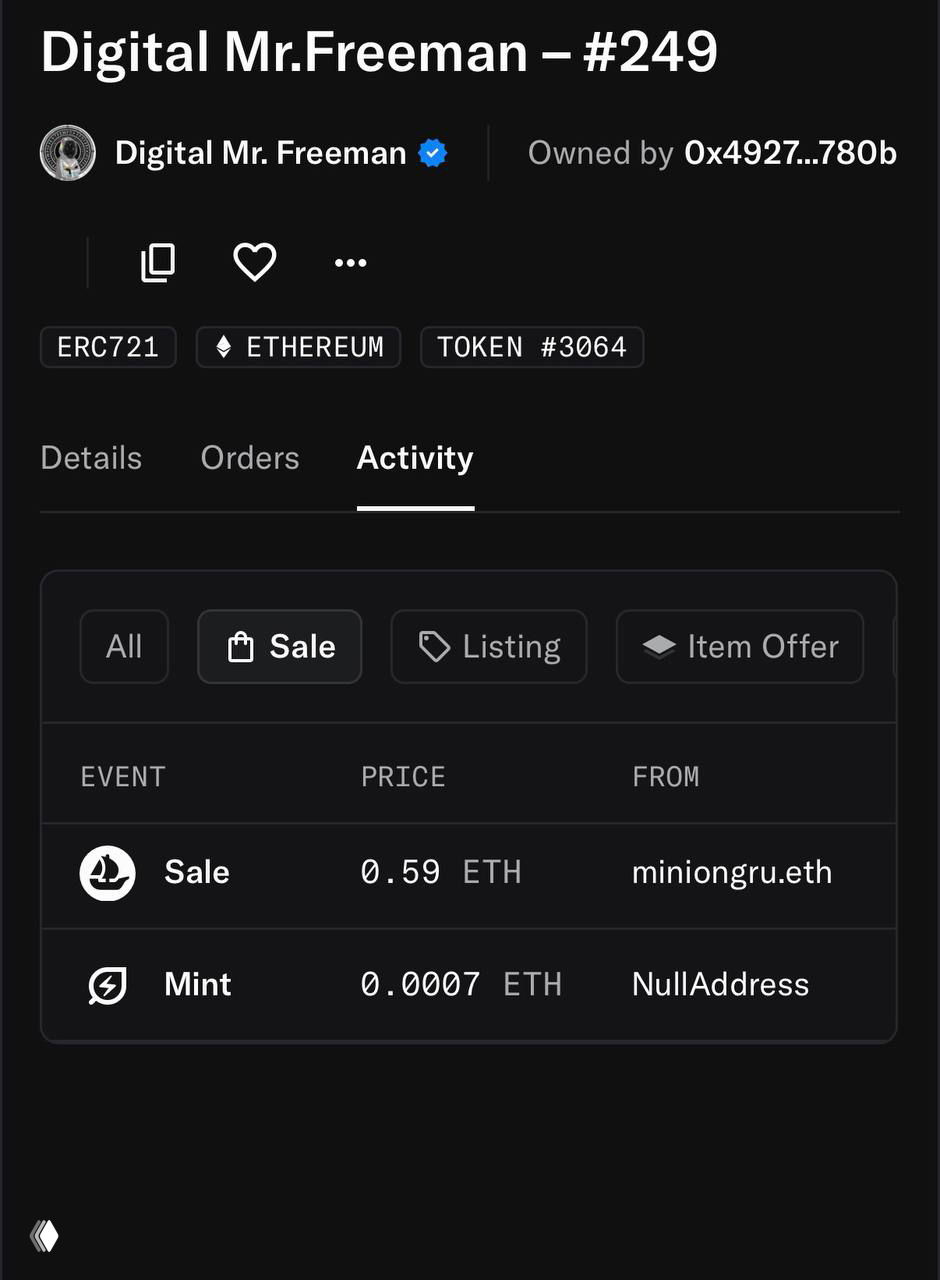
Task: Click the logo icon at bottom left
Action: click(x=45, y=1236)
